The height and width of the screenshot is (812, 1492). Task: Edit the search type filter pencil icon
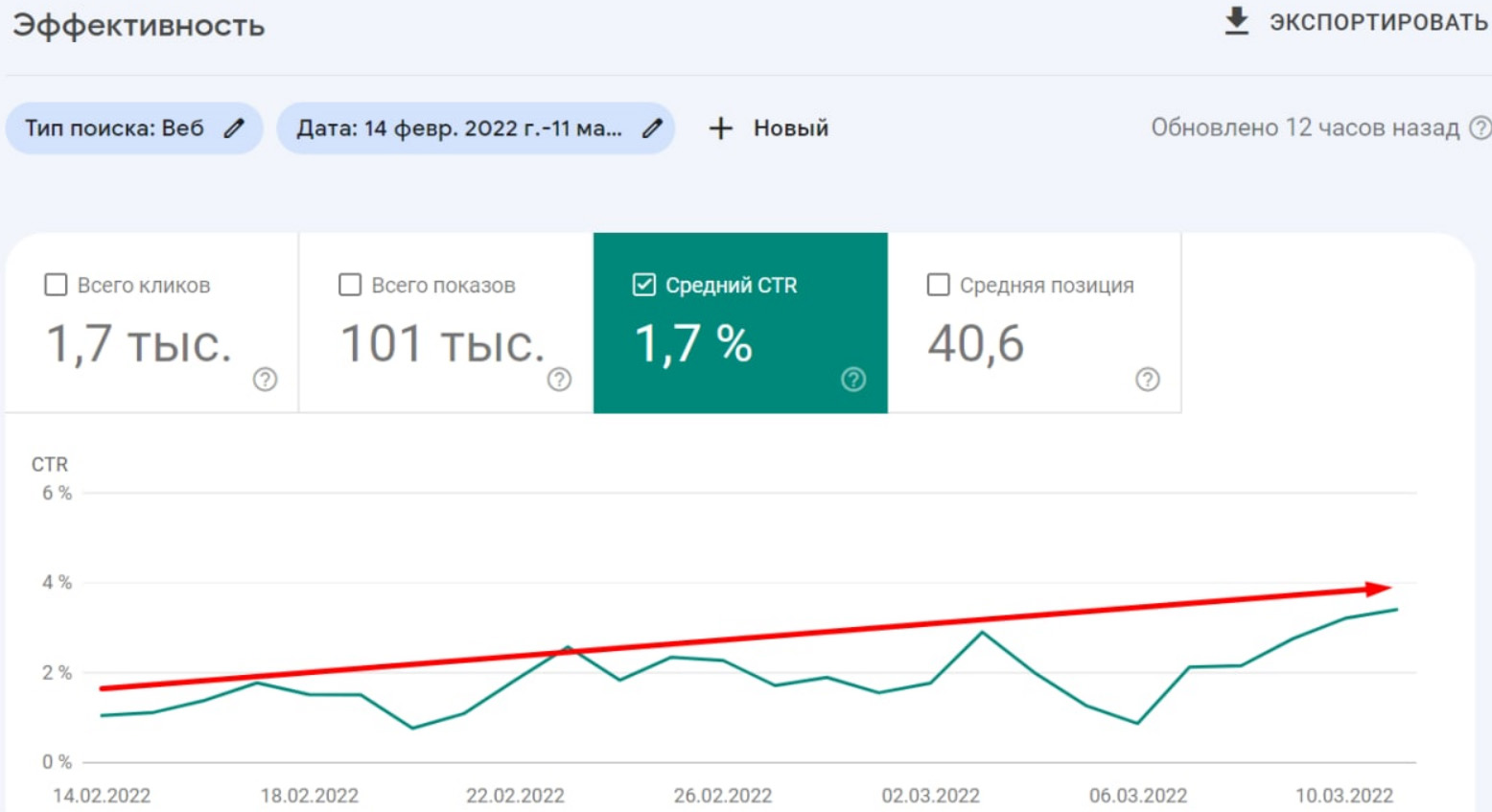[x=234, y=128]
